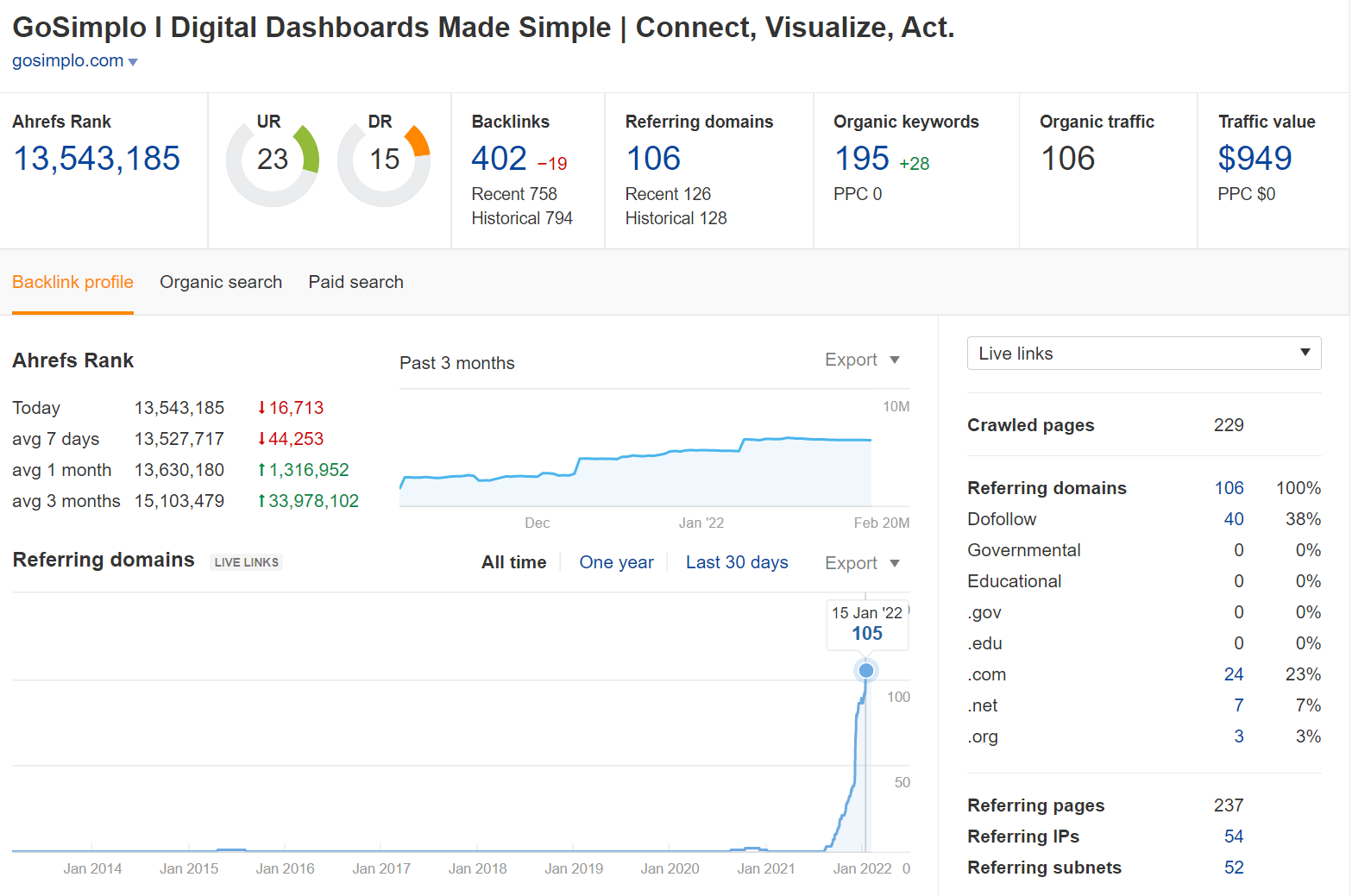Image resolution: width=1352 pixels, height=896 pixels.
Task: Click the Referring pages value 237
Action: coord(1229,805)
